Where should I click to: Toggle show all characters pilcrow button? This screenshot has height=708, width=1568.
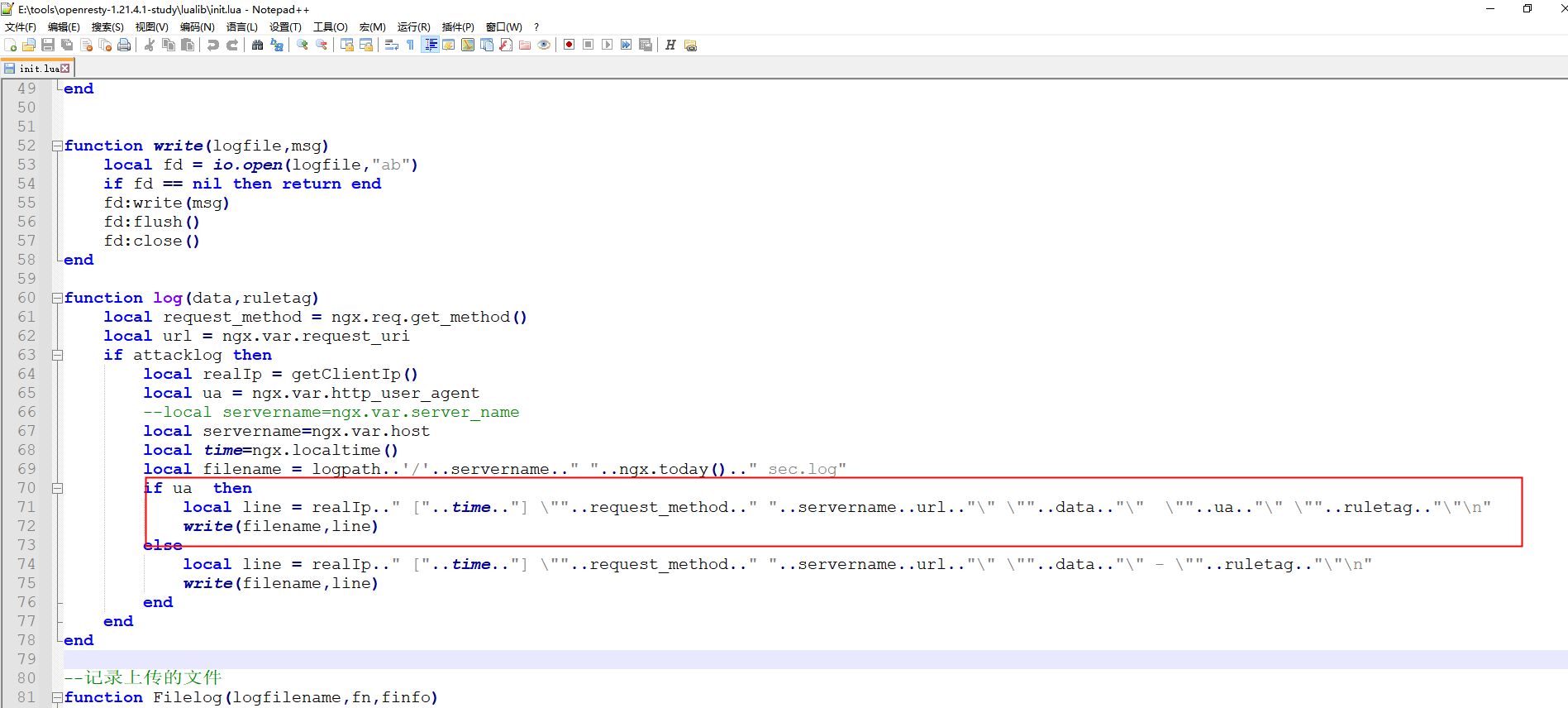[411, 45]
